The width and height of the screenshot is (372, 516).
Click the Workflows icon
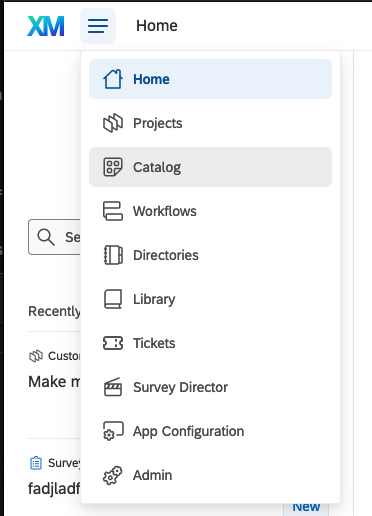pos(113,211)
